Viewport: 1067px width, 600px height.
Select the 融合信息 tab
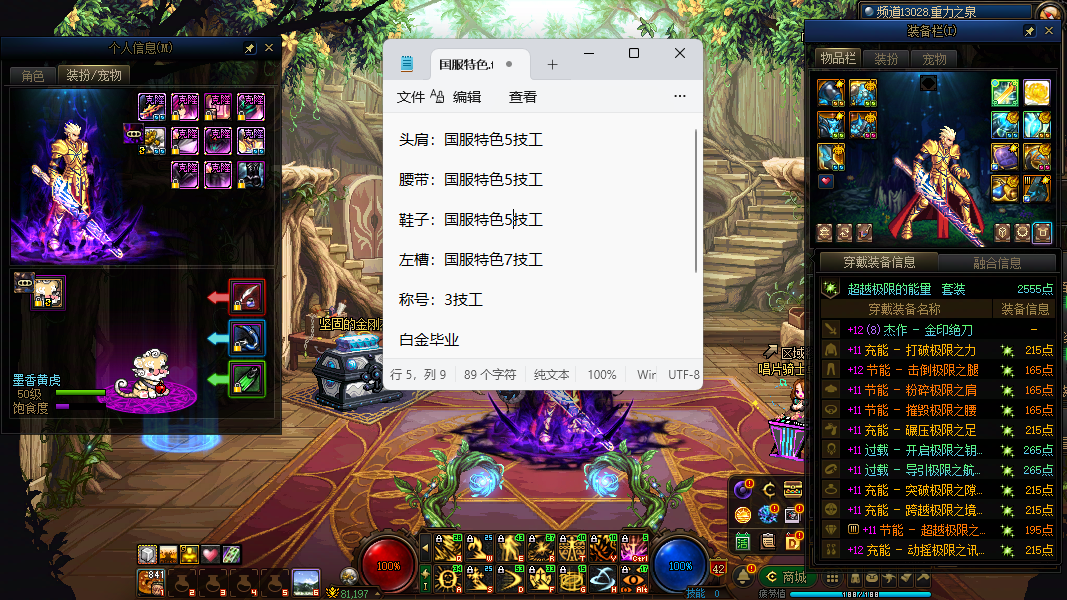click(x=996, y=263)
